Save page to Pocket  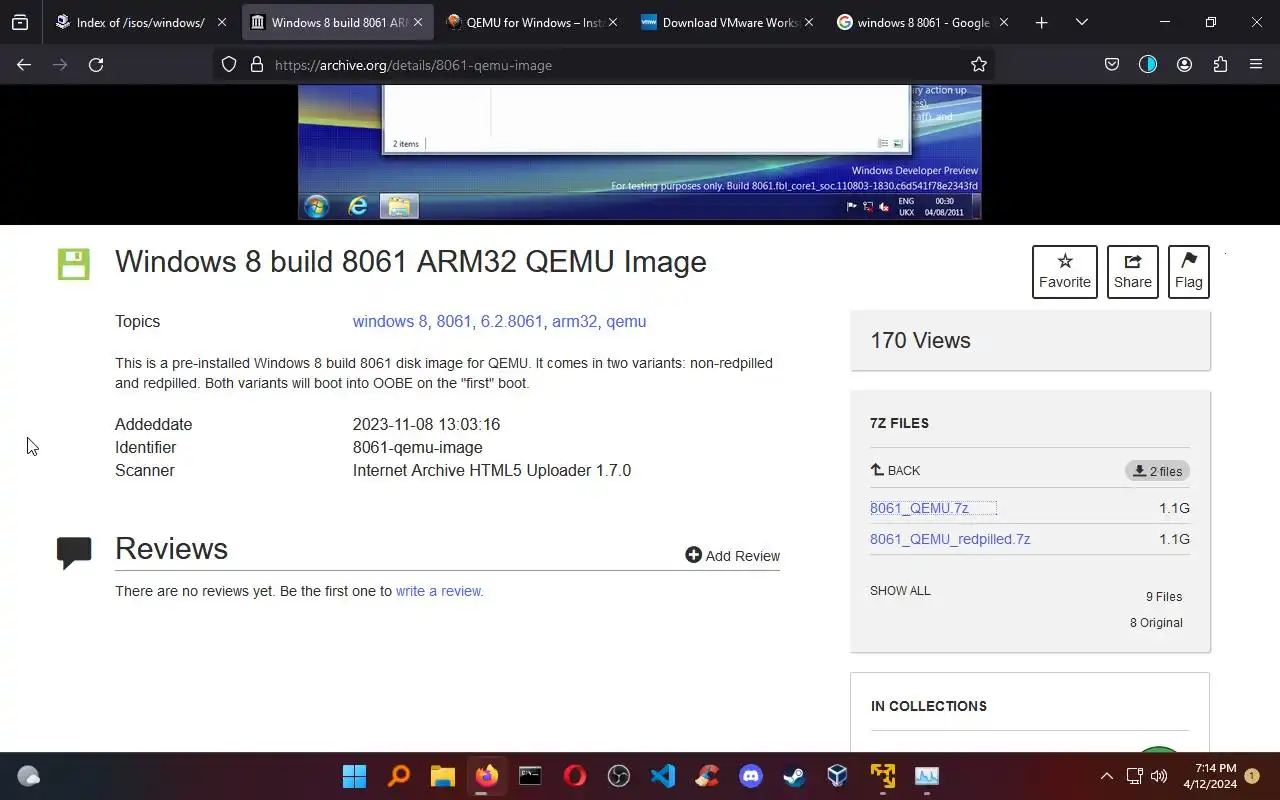pyautogui.click(x=1112, y=65)
